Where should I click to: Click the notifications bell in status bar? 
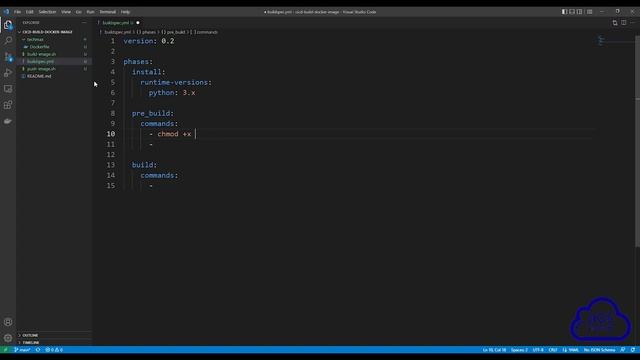pos(633,350)
